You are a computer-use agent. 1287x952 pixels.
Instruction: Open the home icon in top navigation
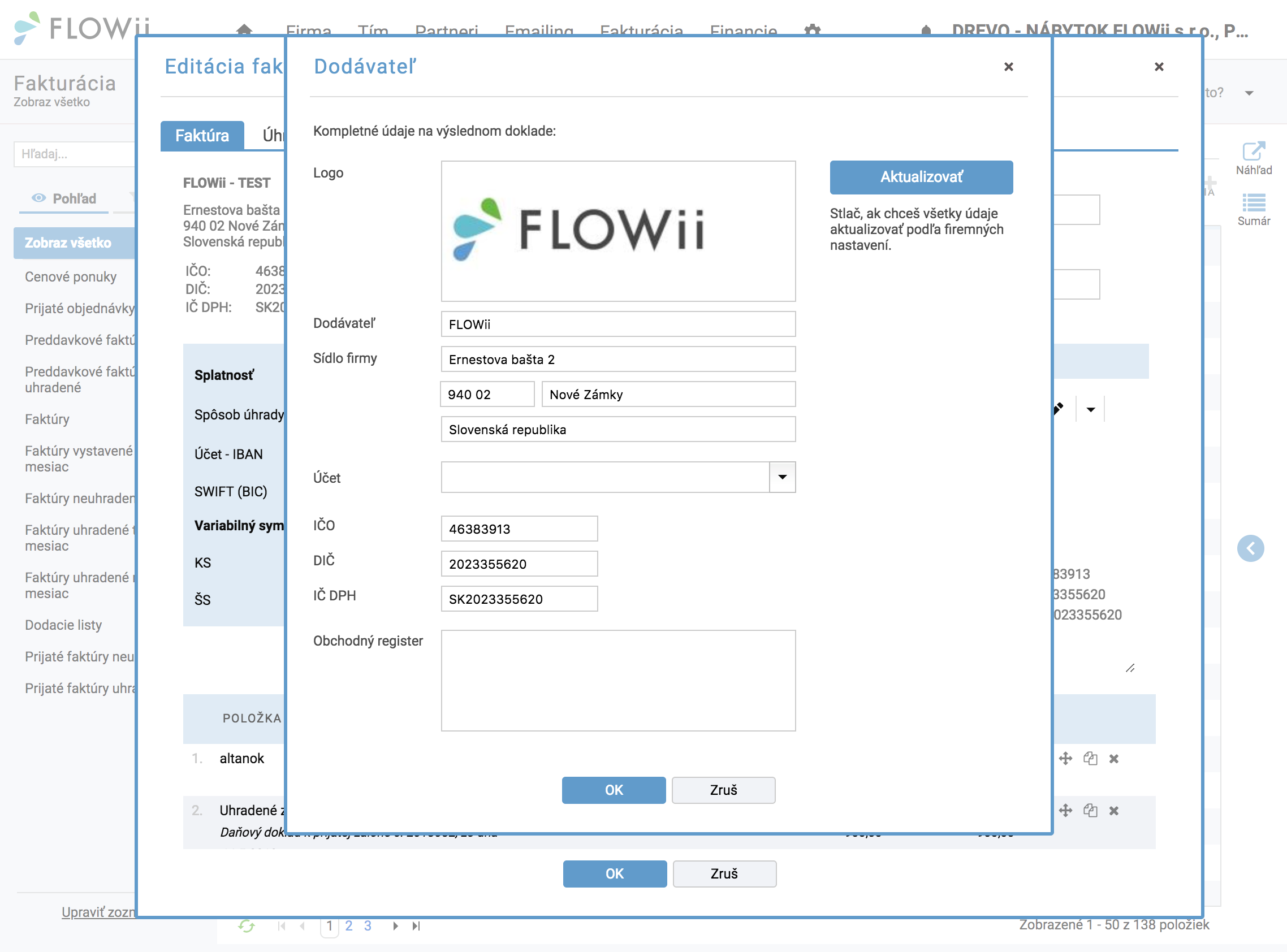[244, 30]
